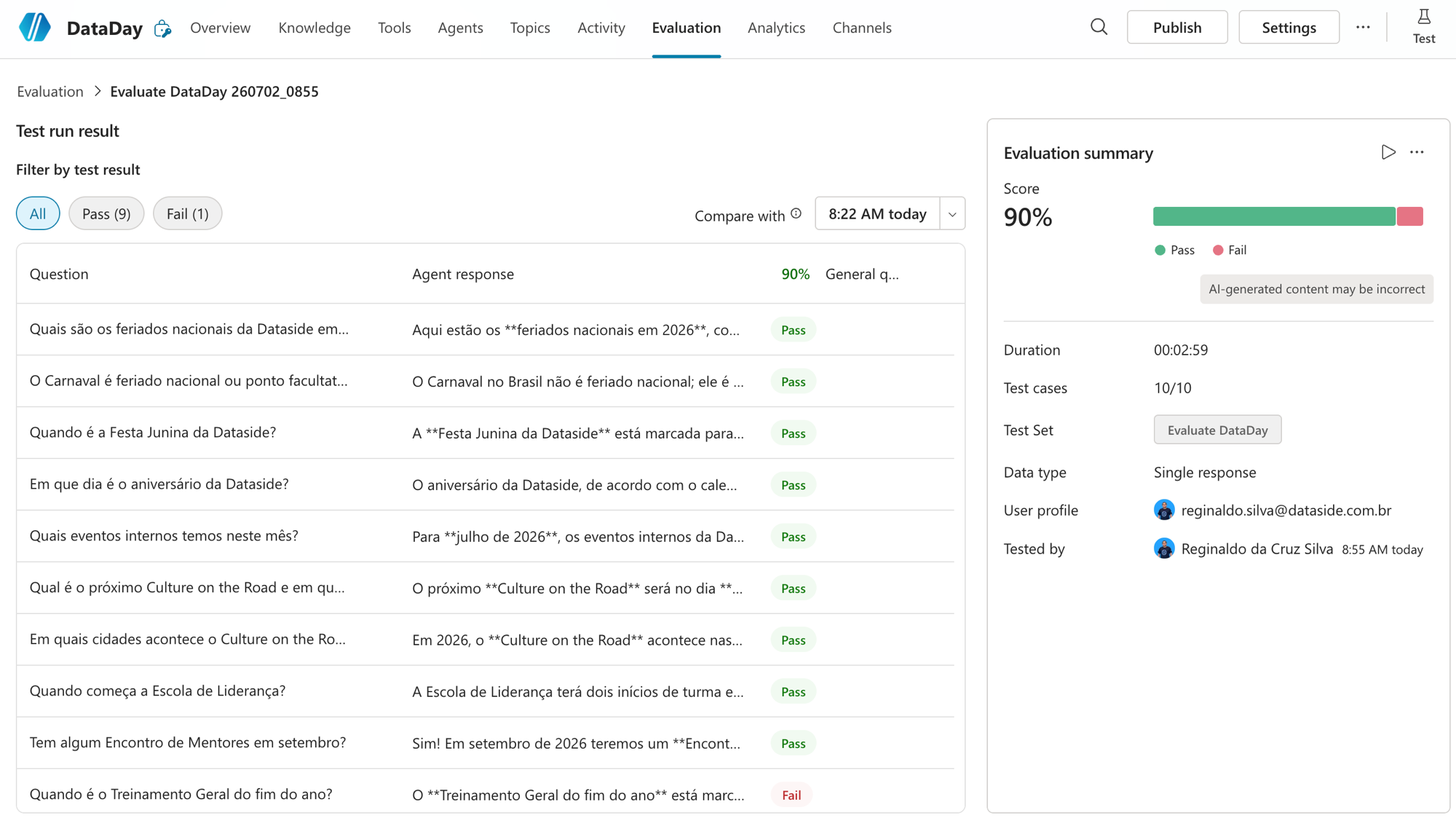Go to the Overview tab
Viewport: 1456px width, 823px height.
point(220,28)
